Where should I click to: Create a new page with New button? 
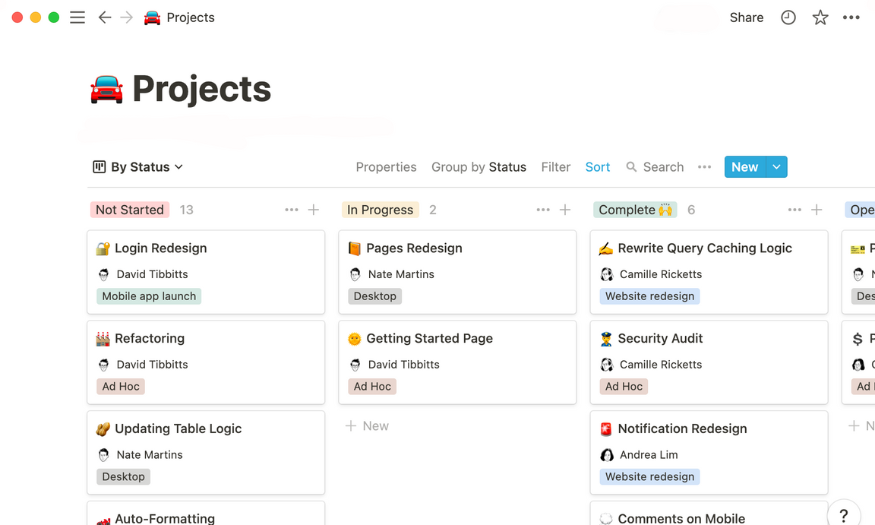pyautogui.click(x=745, y=167)
